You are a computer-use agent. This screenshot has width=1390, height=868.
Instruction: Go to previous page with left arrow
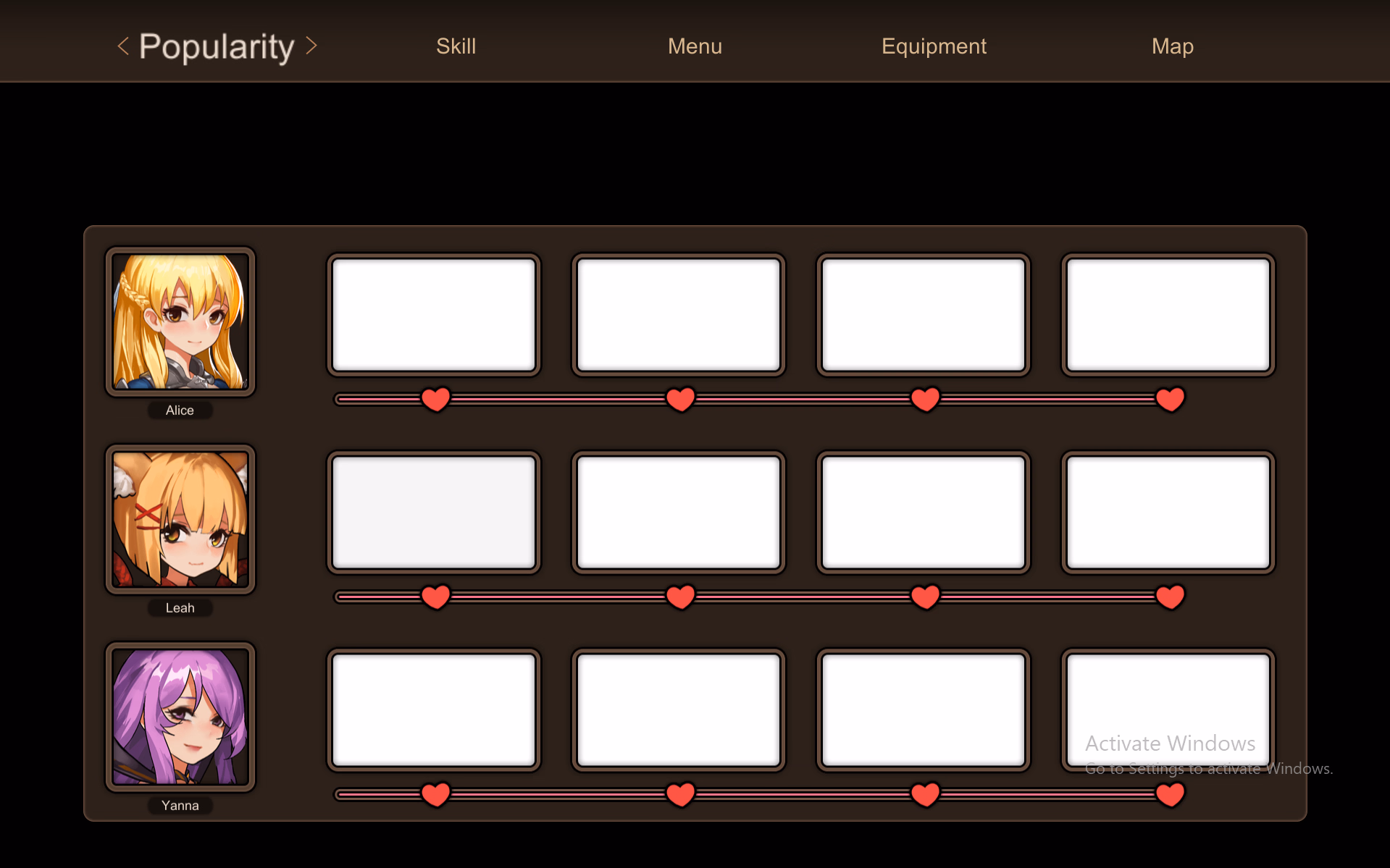pos(123,46)
